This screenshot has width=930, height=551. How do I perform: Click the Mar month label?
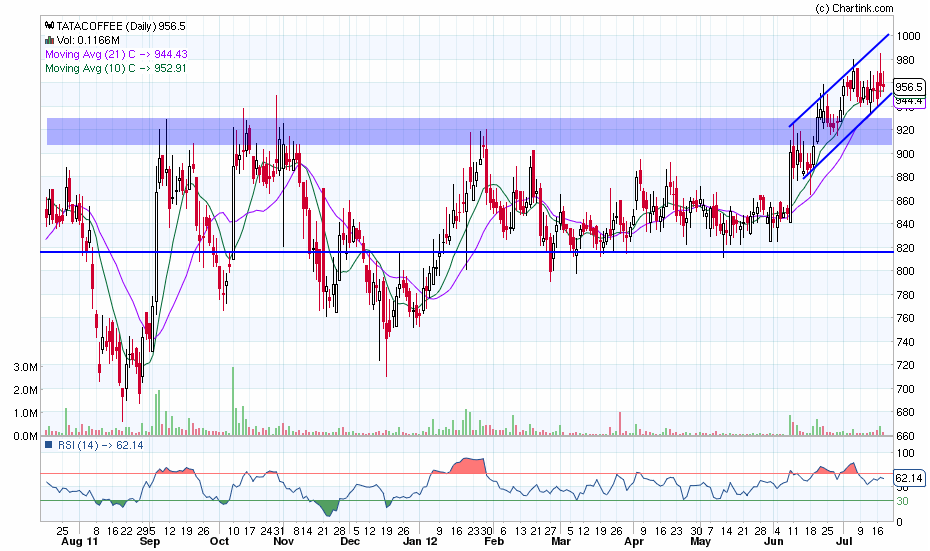coord(561,542)
